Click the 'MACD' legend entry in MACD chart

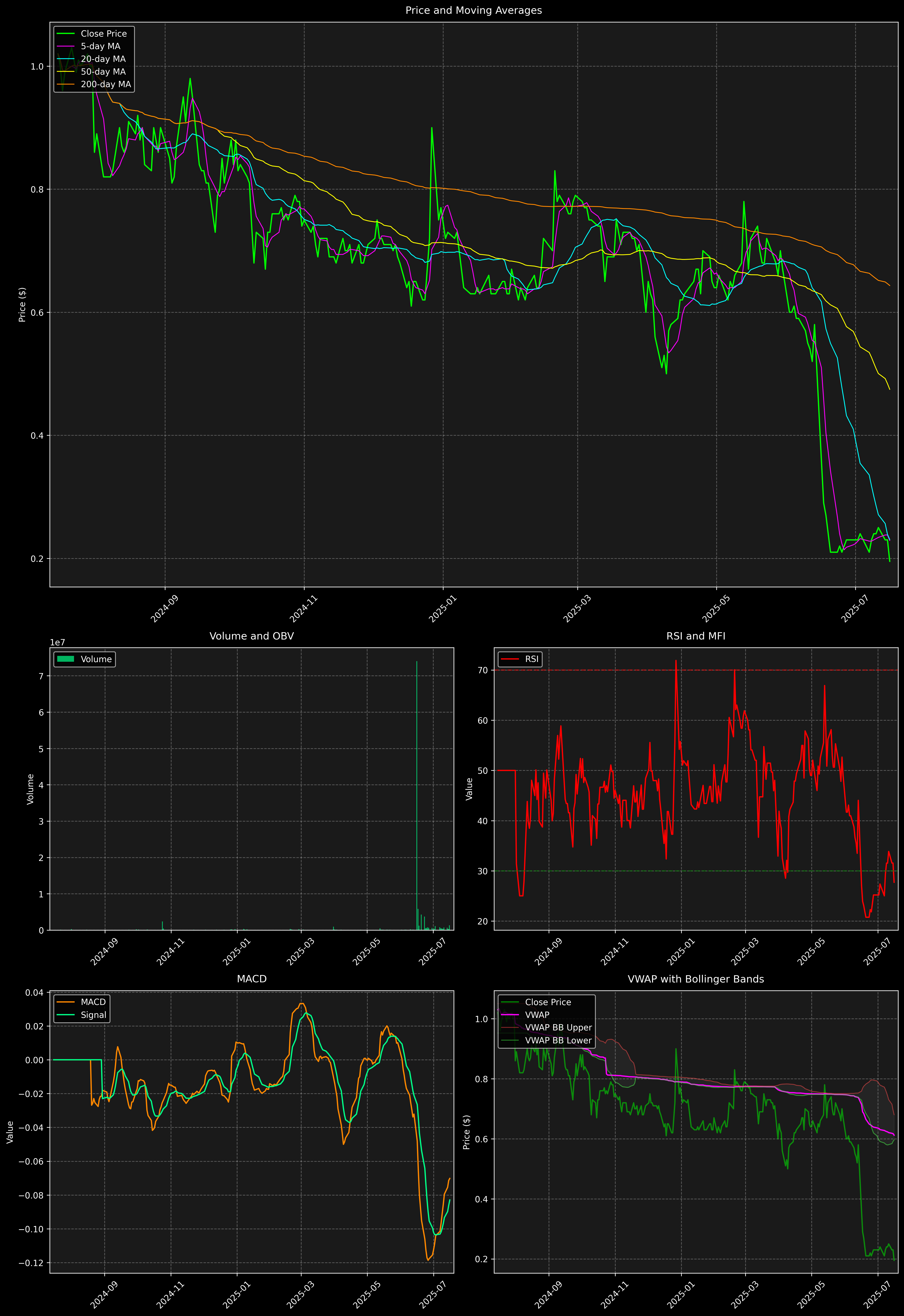pyautogui.click(x=82, y=1002)
